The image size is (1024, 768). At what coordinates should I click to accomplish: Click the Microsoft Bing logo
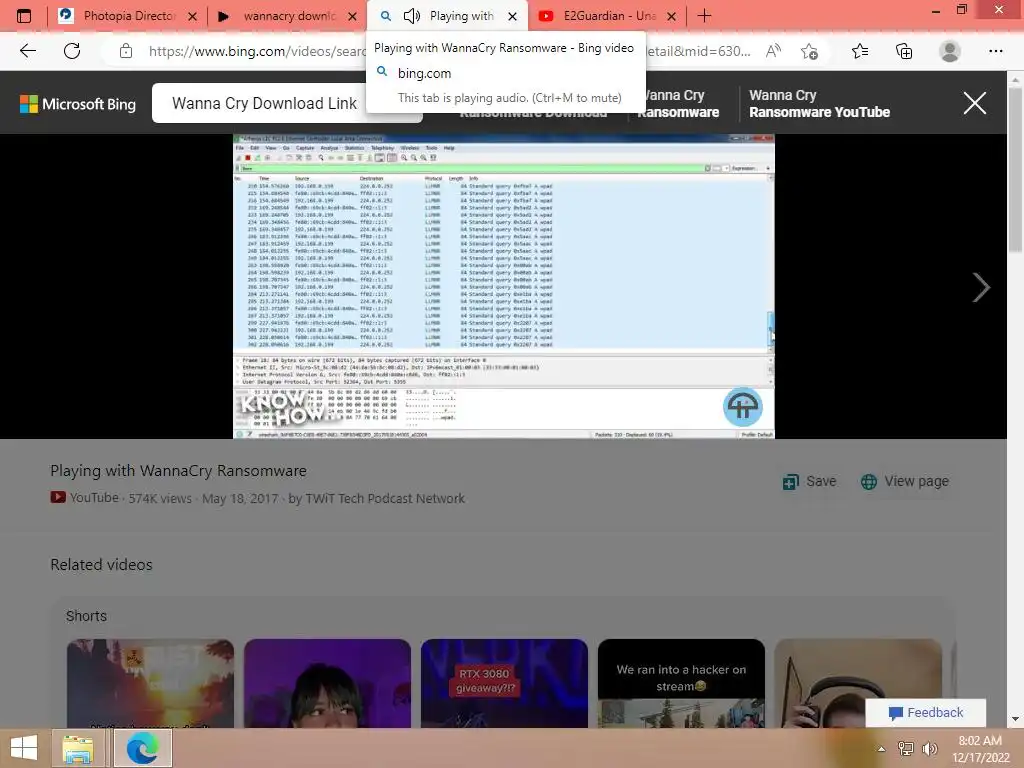(x=78, y=104)
